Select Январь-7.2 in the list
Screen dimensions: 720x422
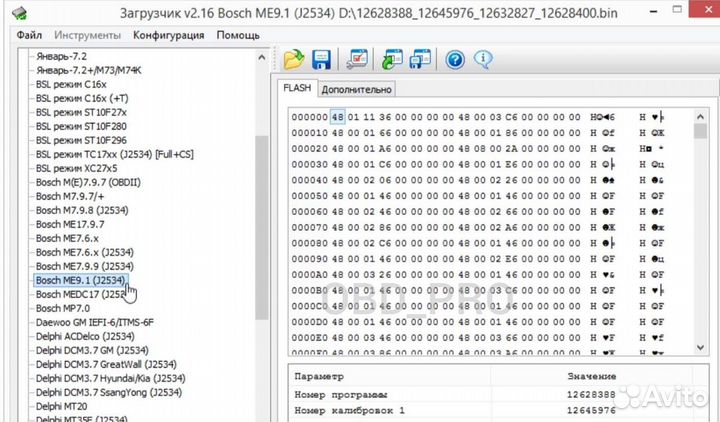pyautogui.click(x=61, y=57)
